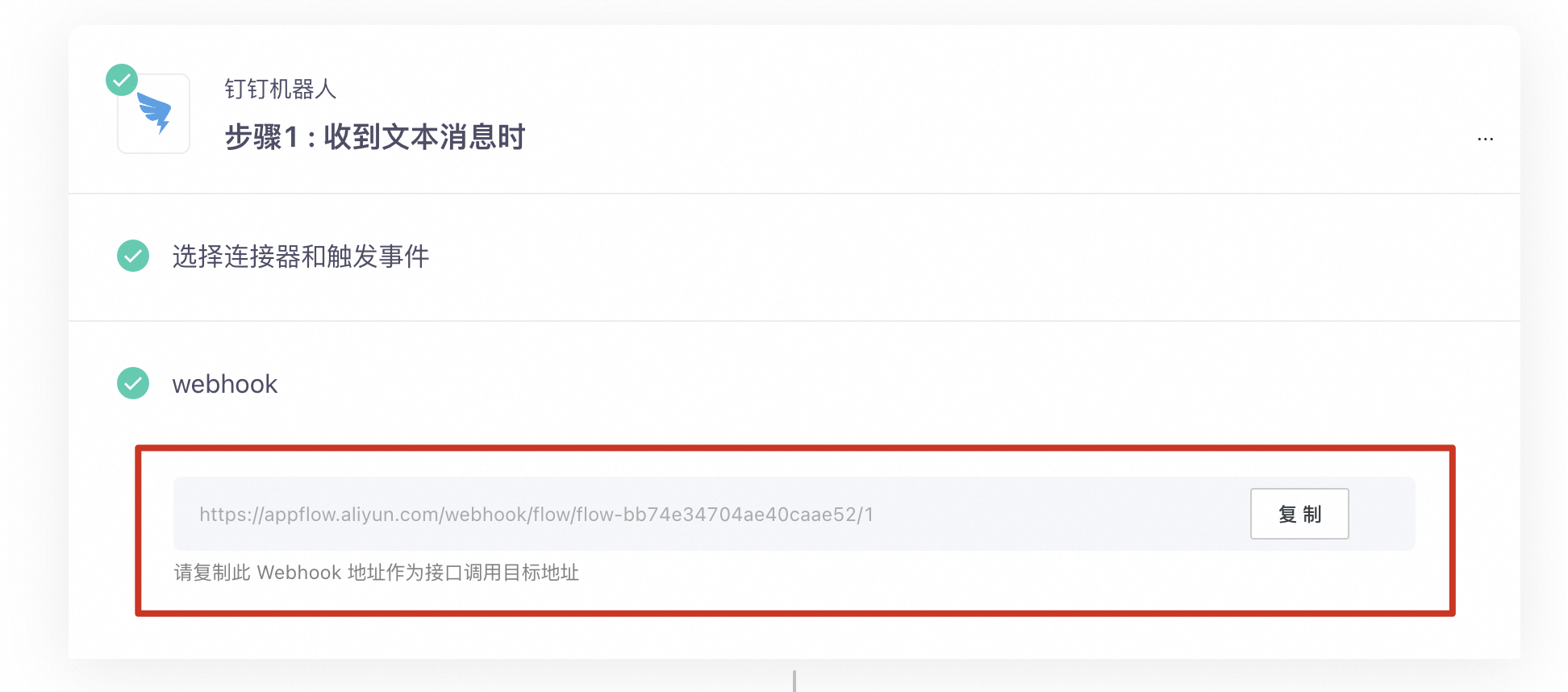Screen dimensions: 1568x692
Task: Open the three-dot more options menu
Action: [x=1485, y=139]
